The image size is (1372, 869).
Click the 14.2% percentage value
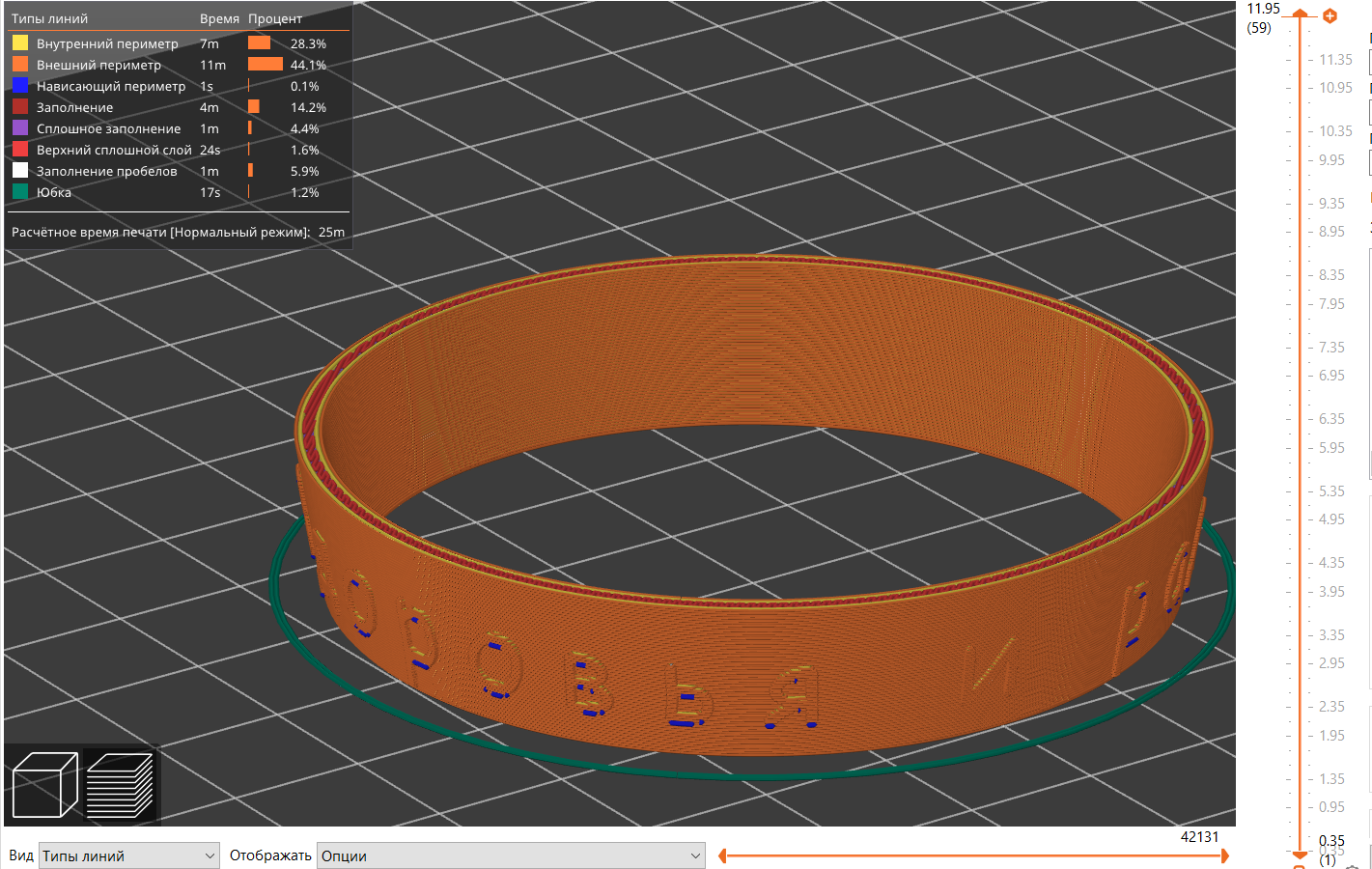pos(308,107)
